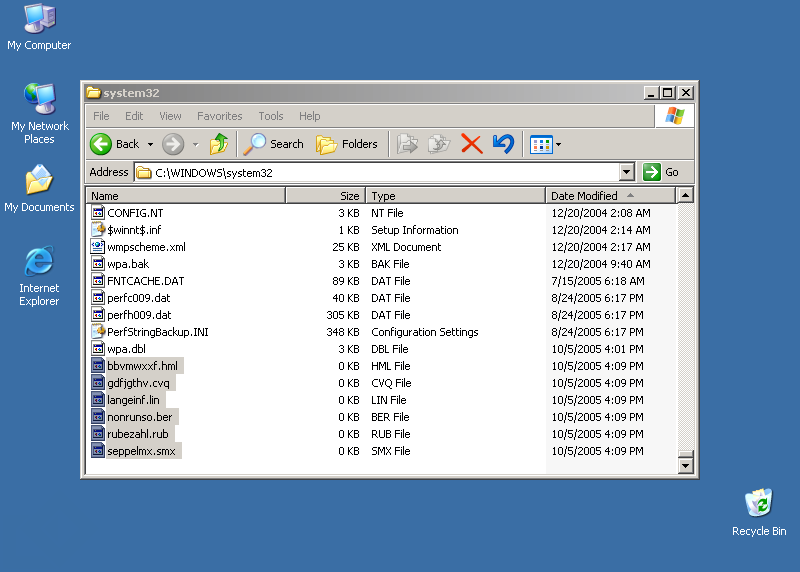Click the red Delete X icon
This screenshot has width=800, height=572.
[x=471, y=144]
